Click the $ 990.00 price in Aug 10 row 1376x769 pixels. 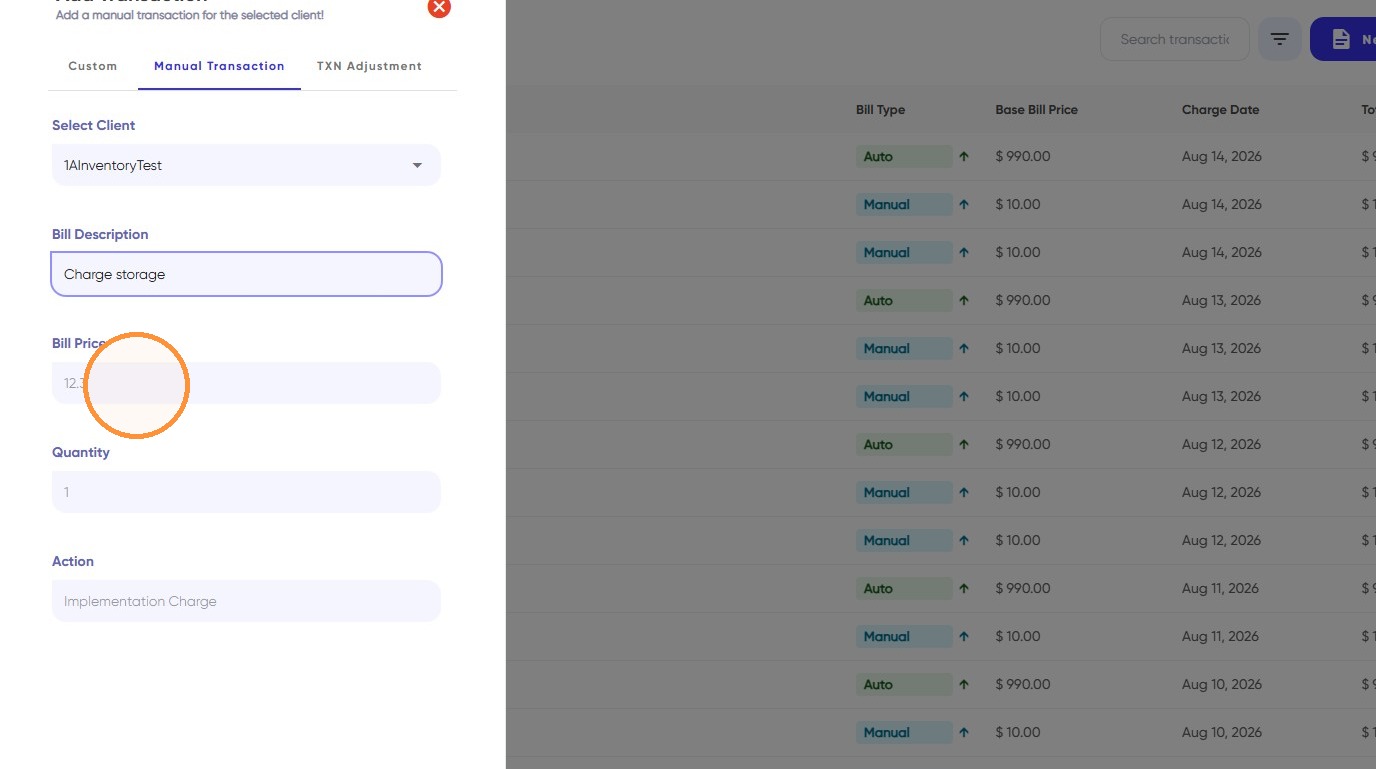click(x=1023, y=684)
